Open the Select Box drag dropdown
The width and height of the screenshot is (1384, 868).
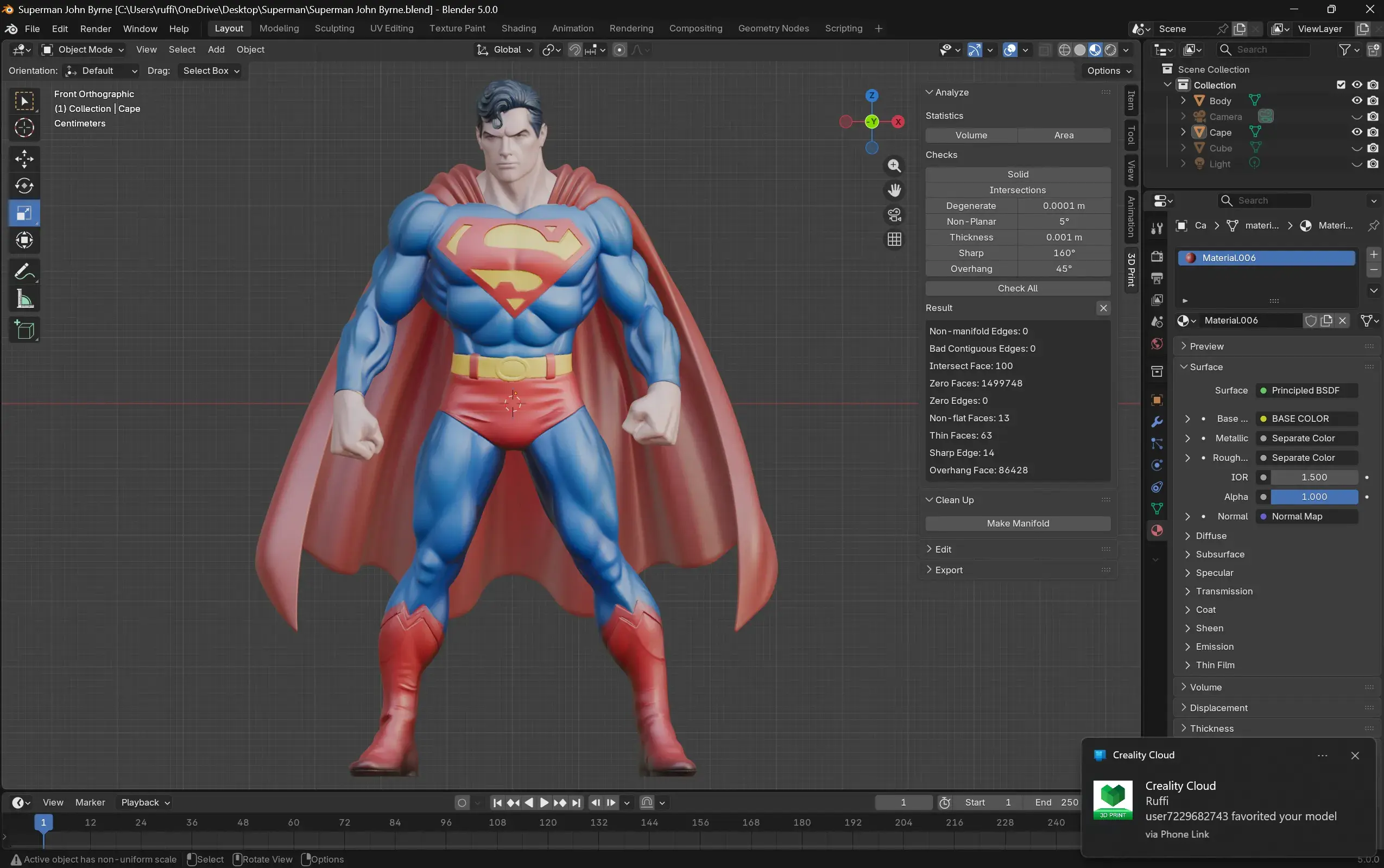210,71
